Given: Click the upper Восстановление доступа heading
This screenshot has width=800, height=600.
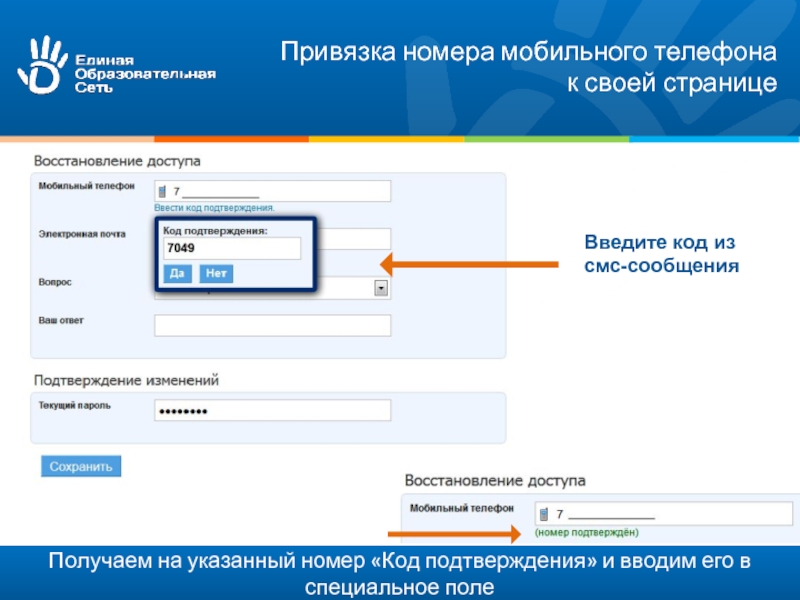Looking at the screenshot, I should click(x=117, y=161).
